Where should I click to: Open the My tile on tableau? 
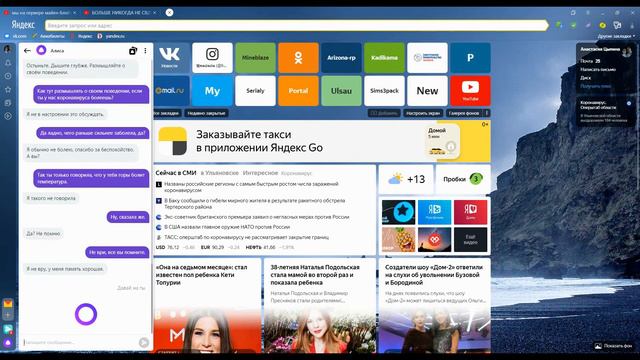click(x=212, y=91)
